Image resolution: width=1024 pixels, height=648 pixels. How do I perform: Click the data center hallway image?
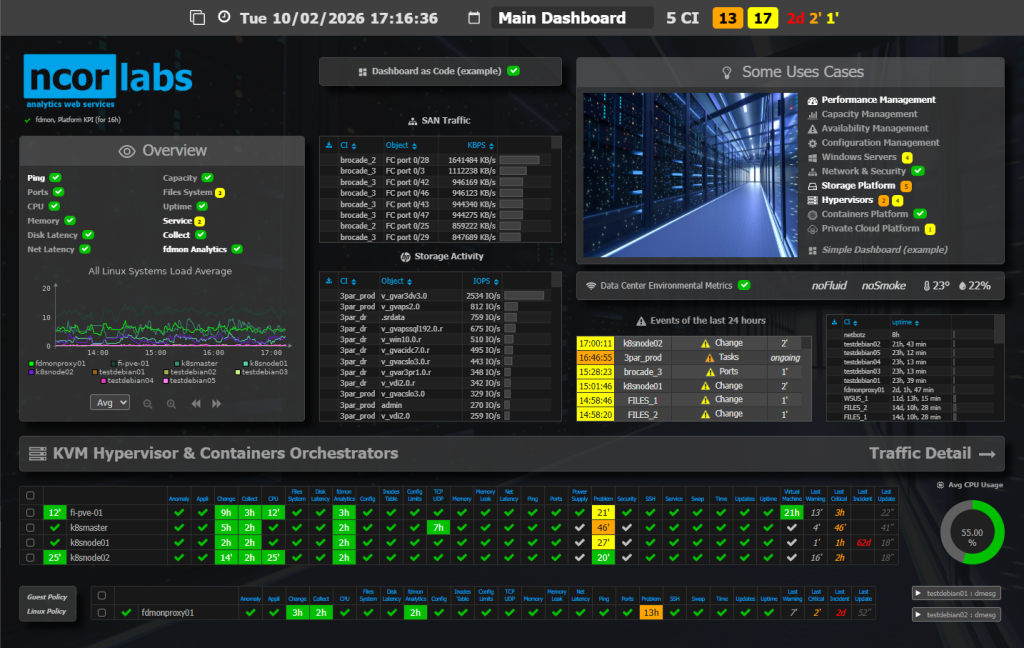tap(690, 176)
